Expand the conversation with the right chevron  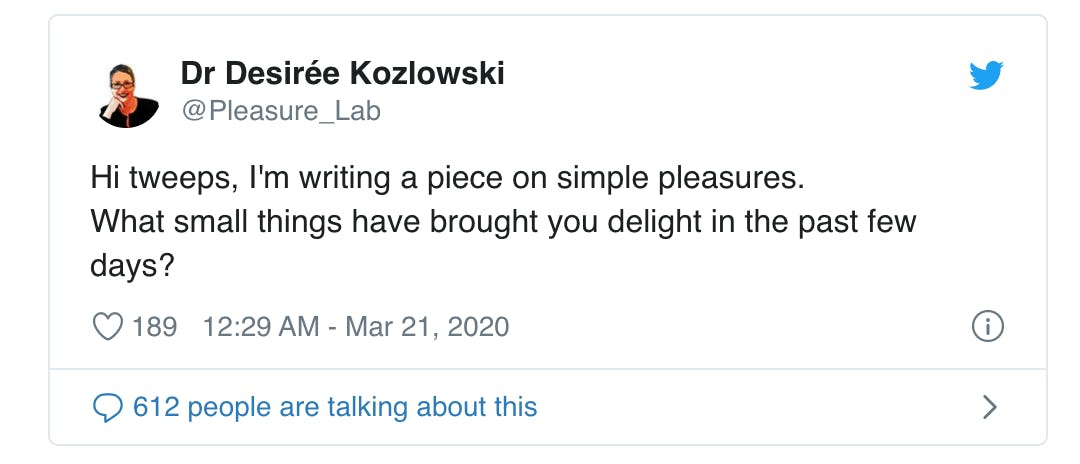(989, 406)
